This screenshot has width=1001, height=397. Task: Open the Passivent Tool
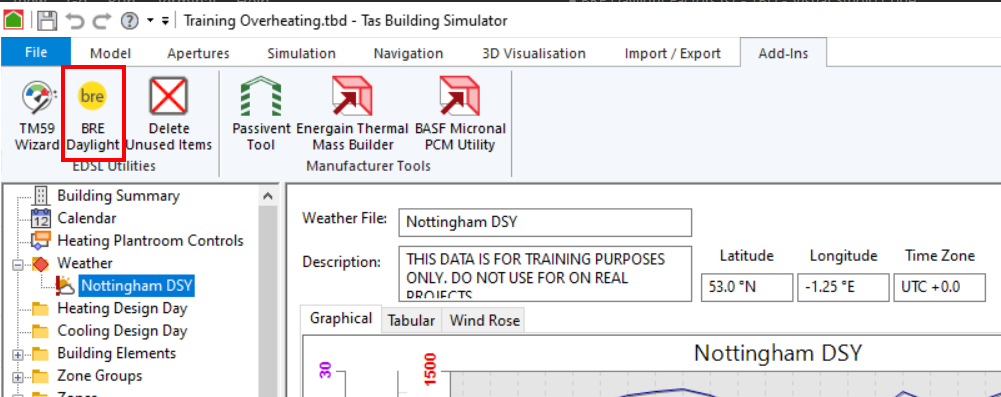point(261,115)
